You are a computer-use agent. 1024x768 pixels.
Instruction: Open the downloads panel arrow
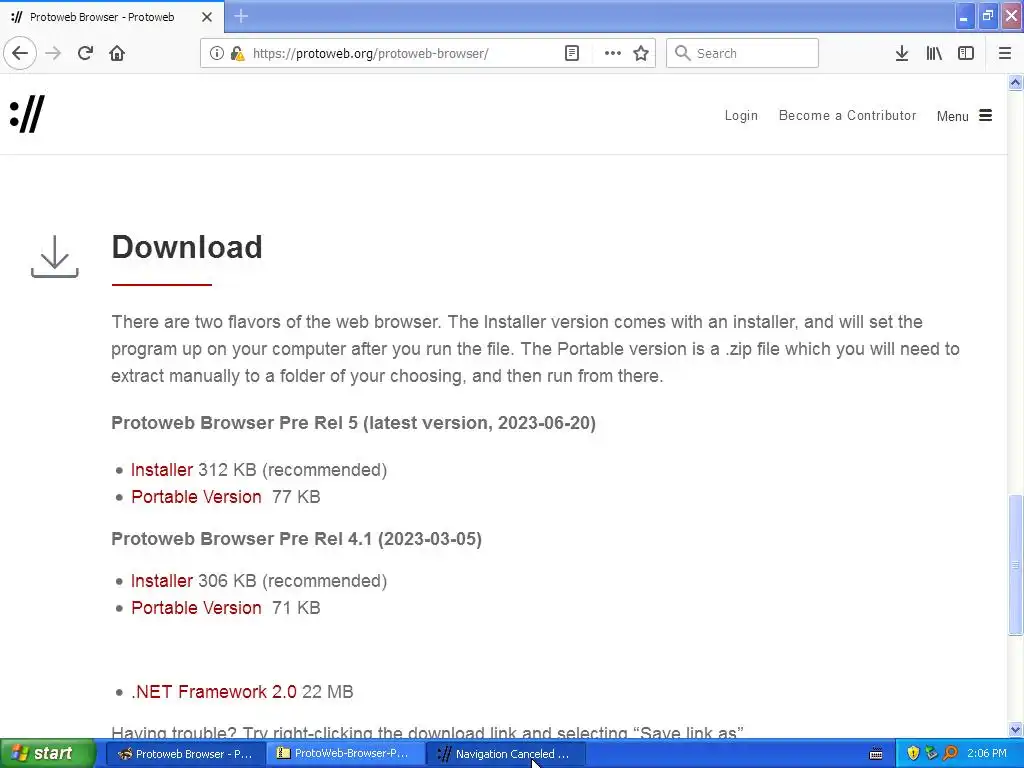coord(902,53)
